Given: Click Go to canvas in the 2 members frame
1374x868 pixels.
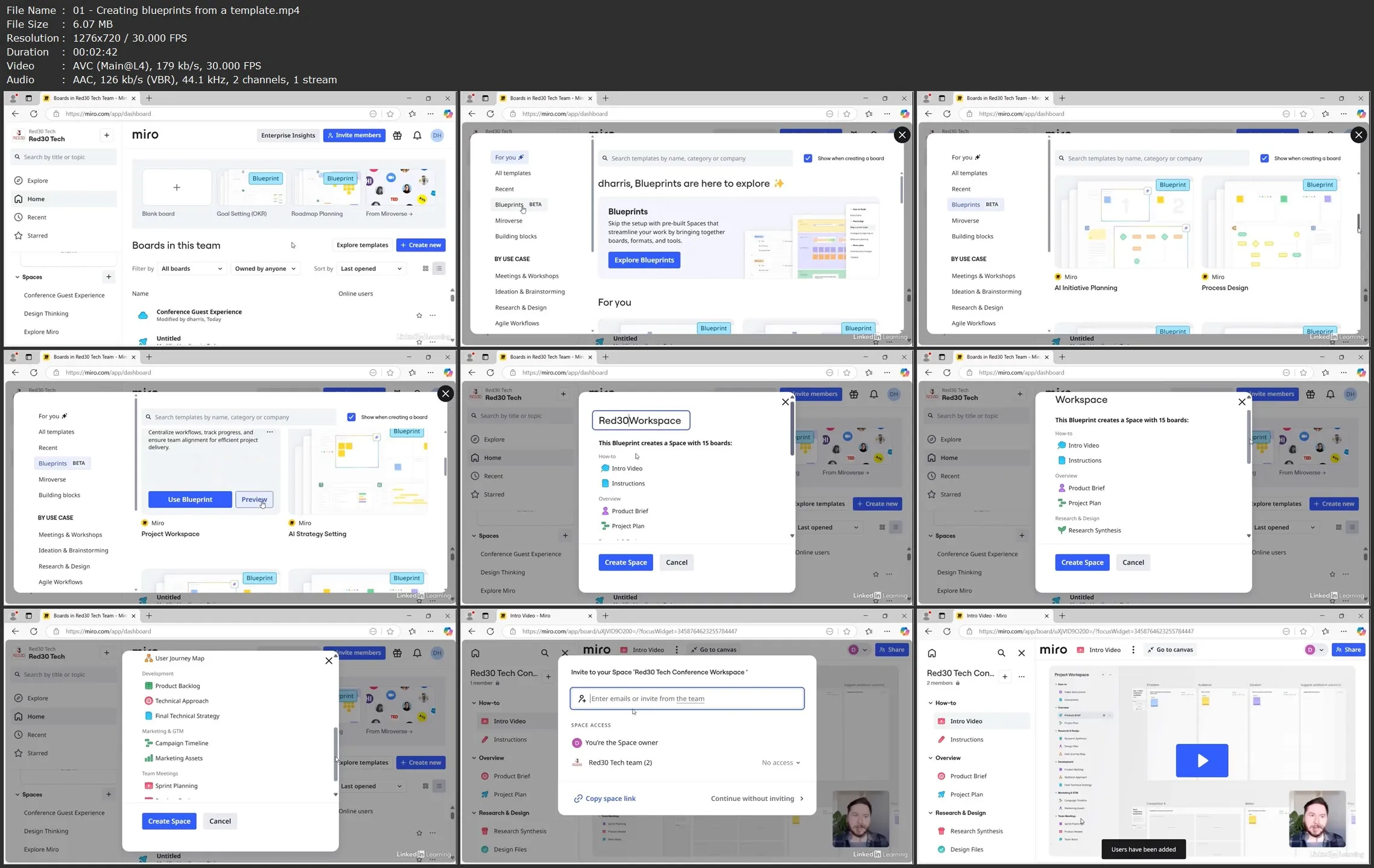Looking at the screenshot, I should click(x=1170, y=650).
